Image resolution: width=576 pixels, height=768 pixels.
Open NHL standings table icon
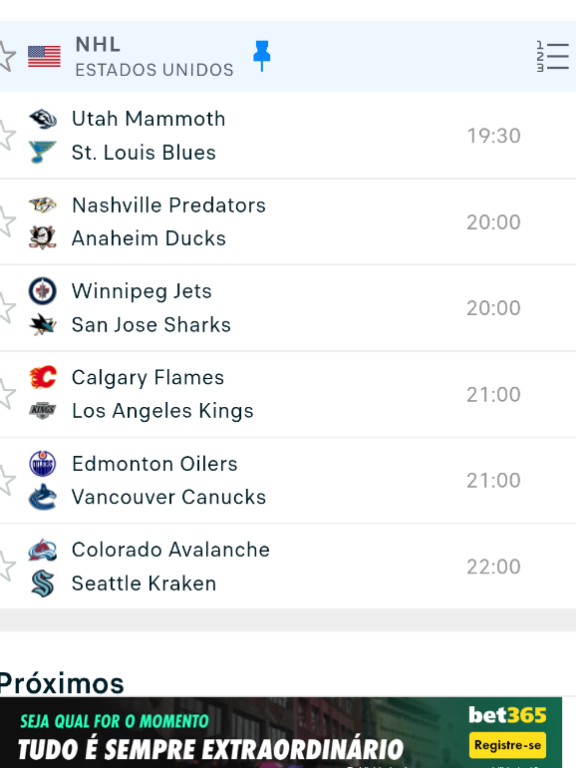click(552, 56)
